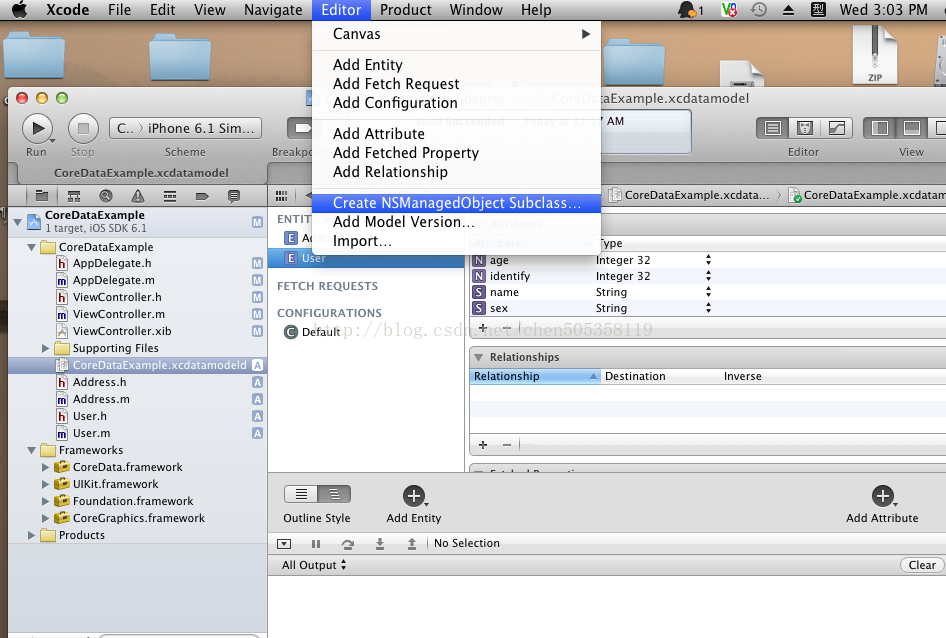
Task: Open the Product menu
Action: [x=405, y=10]
